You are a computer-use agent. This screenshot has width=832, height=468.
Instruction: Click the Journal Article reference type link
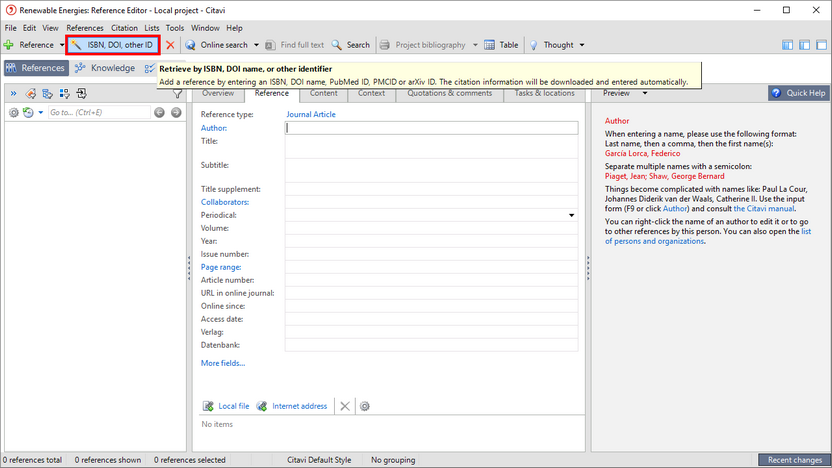311,115
